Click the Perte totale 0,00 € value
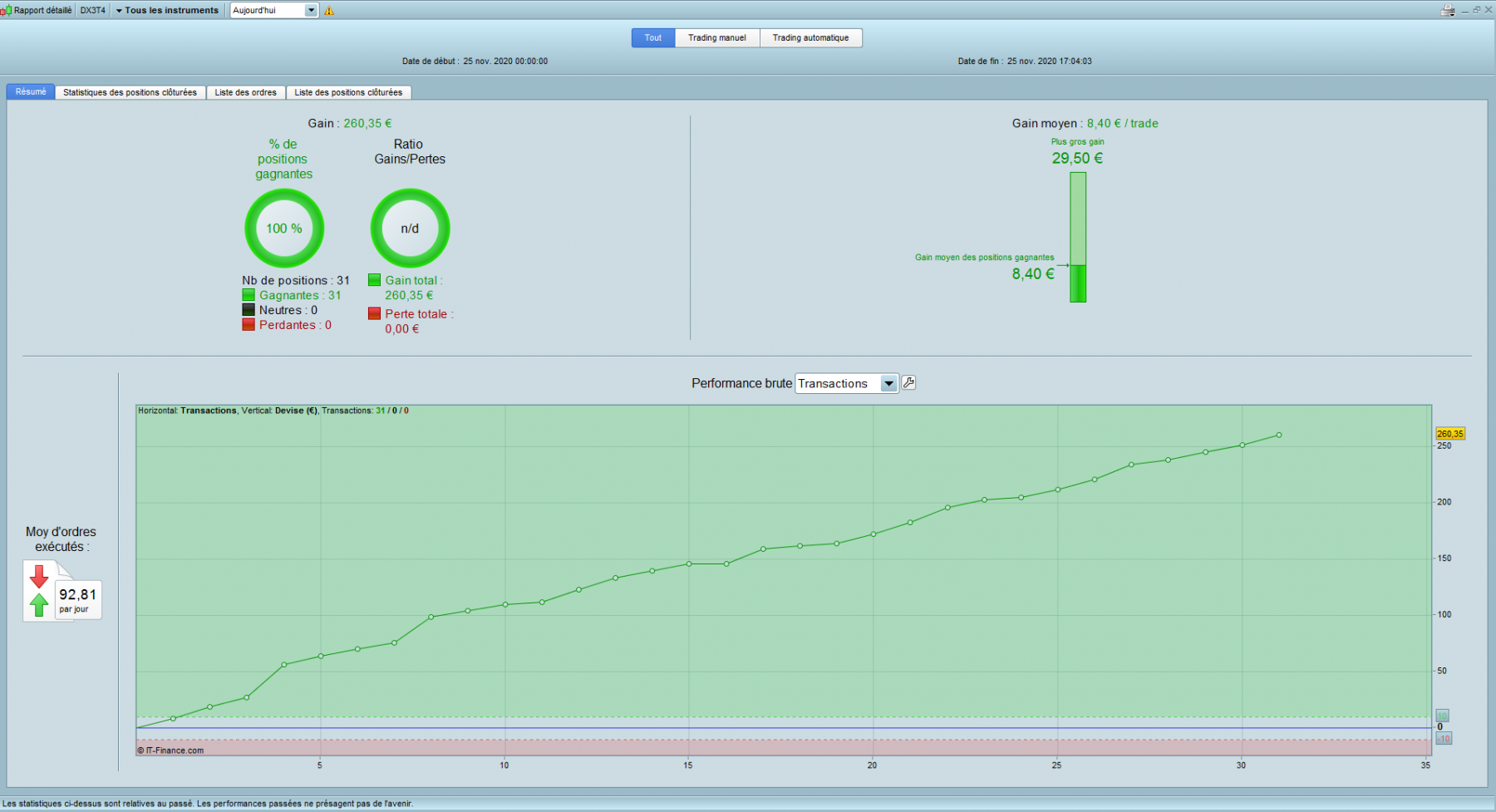Image resolution: width=1496 pixels, height=812 pixels. (402, 329)
